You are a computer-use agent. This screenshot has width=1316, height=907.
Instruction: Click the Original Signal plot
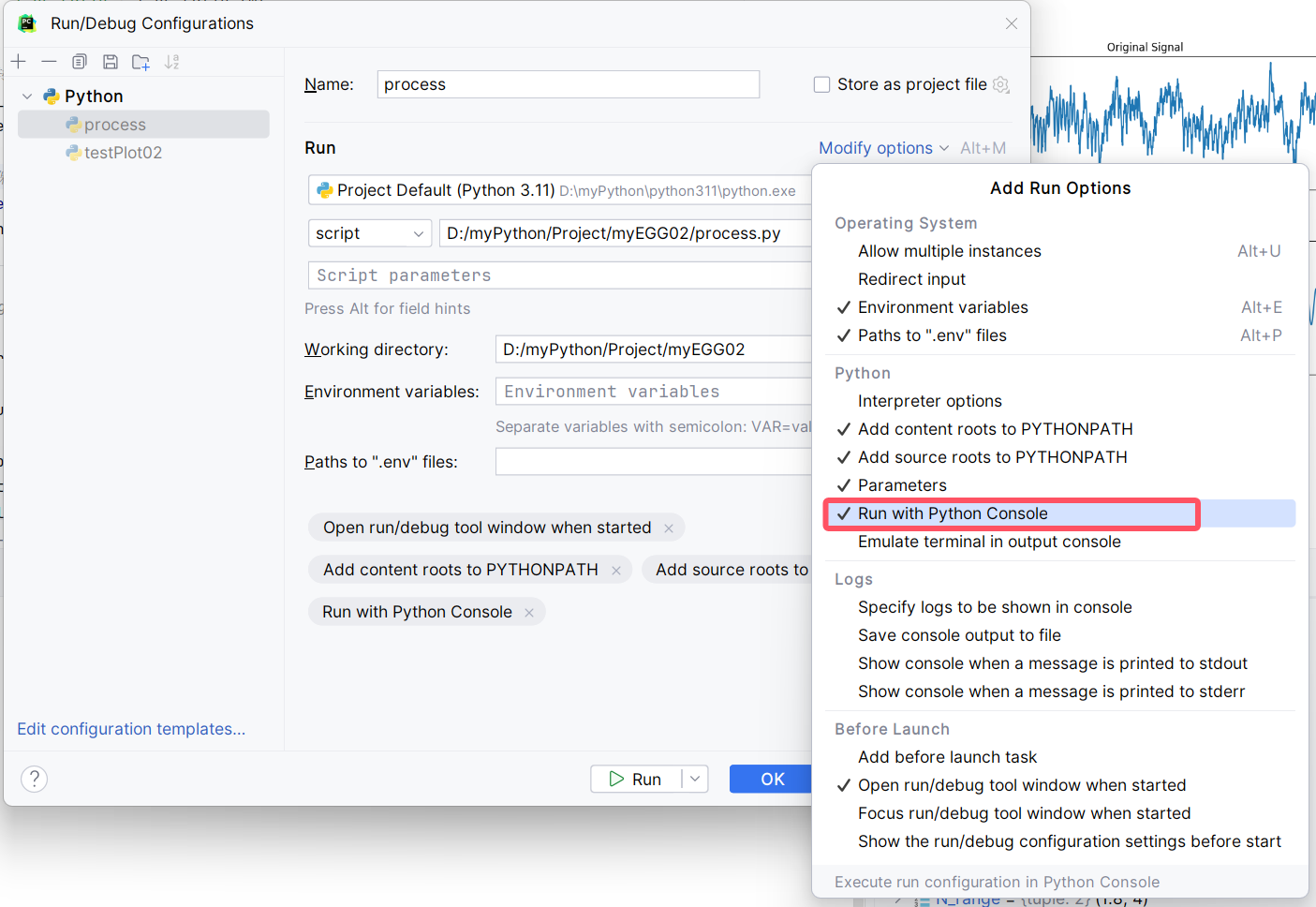coord(1173,111)
